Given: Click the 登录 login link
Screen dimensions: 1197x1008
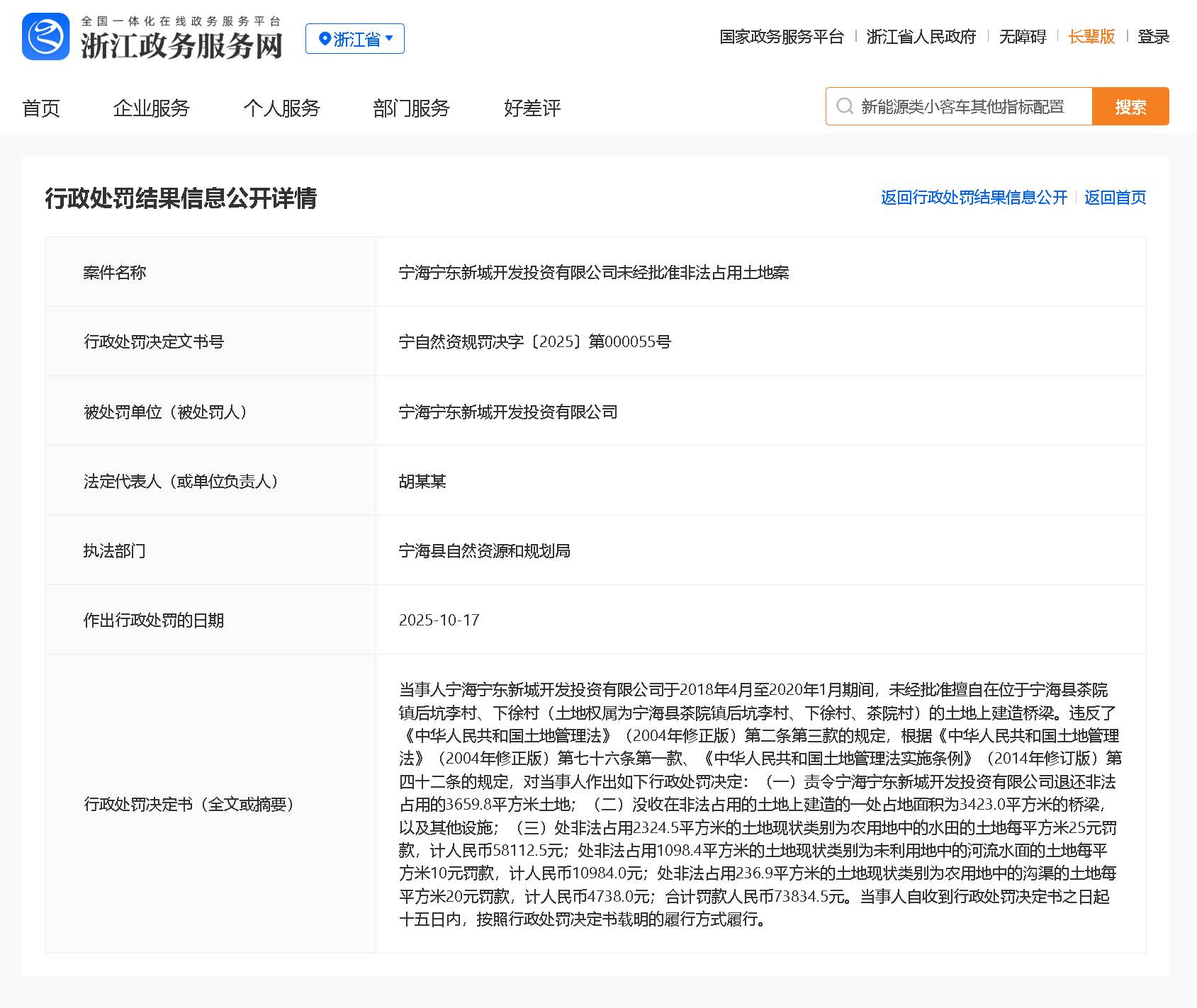Looking at the screenshot, I should [x=1153, y=37].
